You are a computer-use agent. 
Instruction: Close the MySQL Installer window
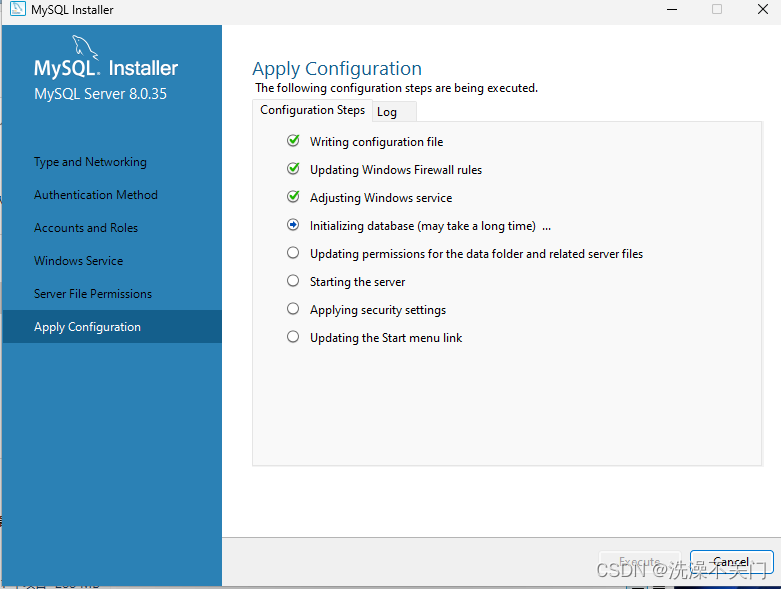(763, 9)
